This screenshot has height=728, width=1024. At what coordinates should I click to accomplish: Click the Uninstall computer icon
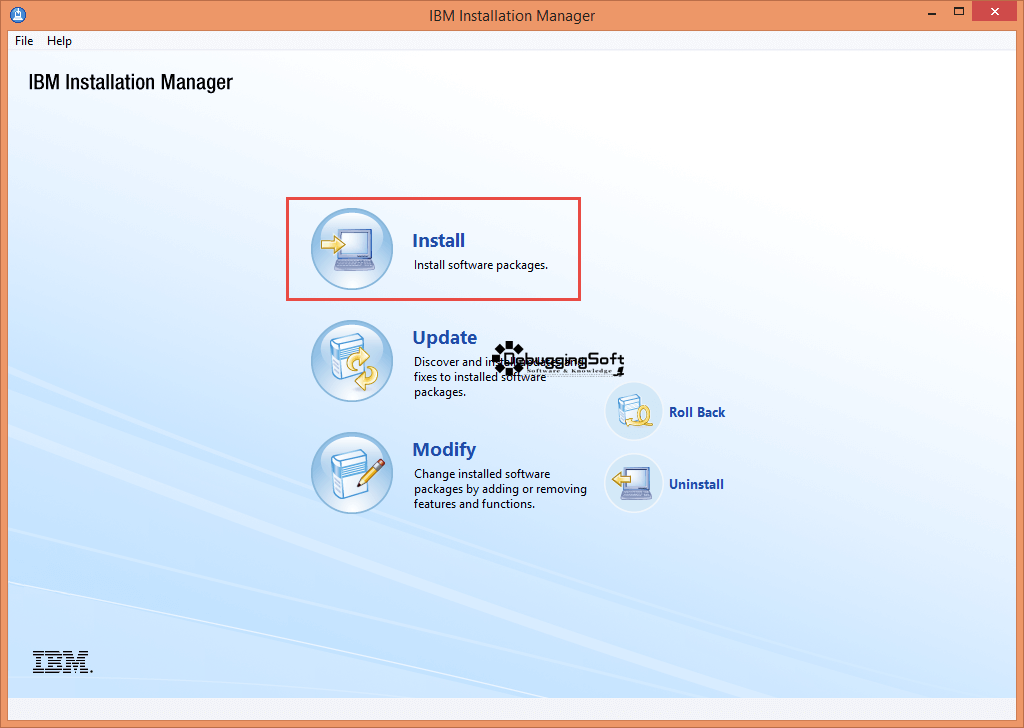633,484
